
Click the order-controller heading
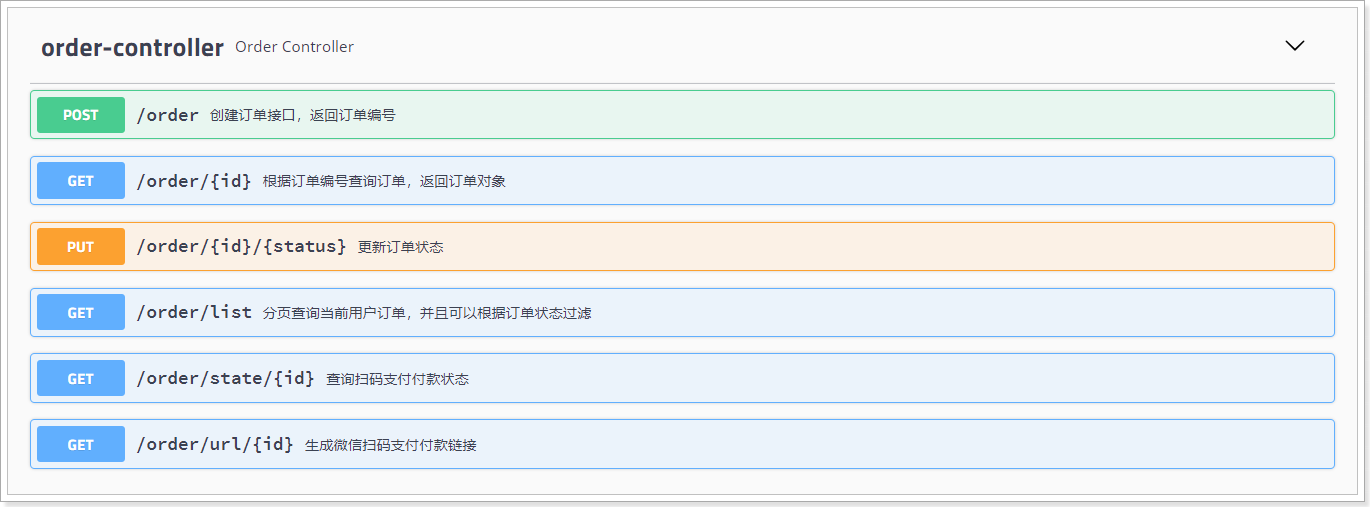tap(132, 47)
